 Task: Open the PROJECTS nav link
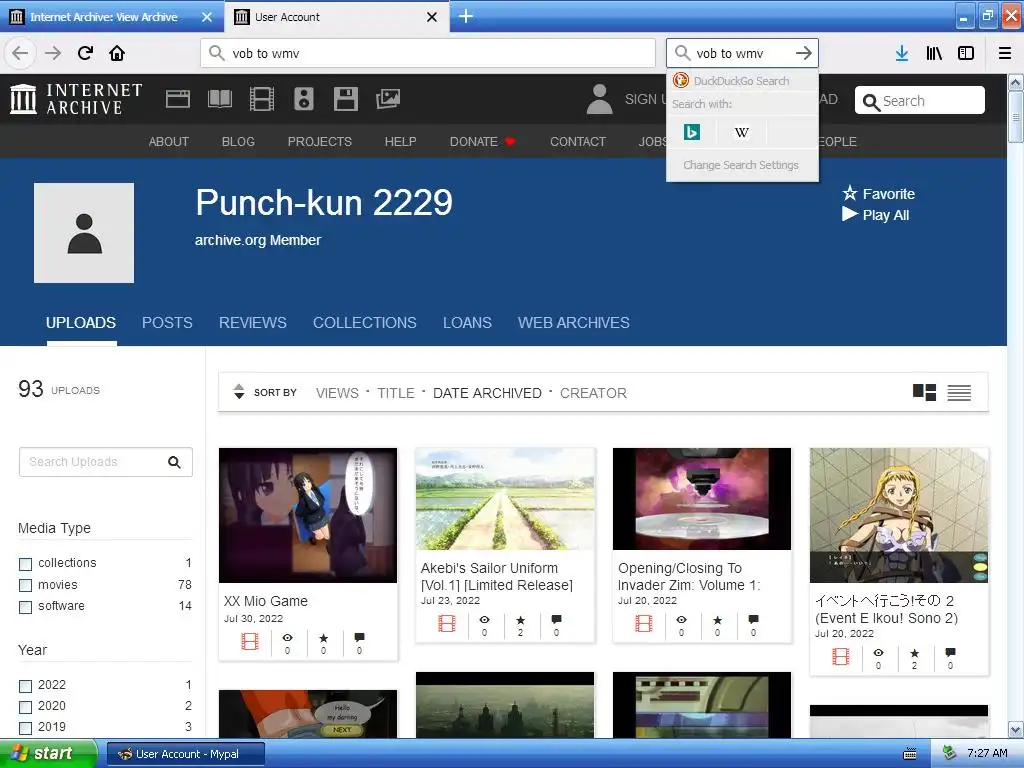(320, 142)
